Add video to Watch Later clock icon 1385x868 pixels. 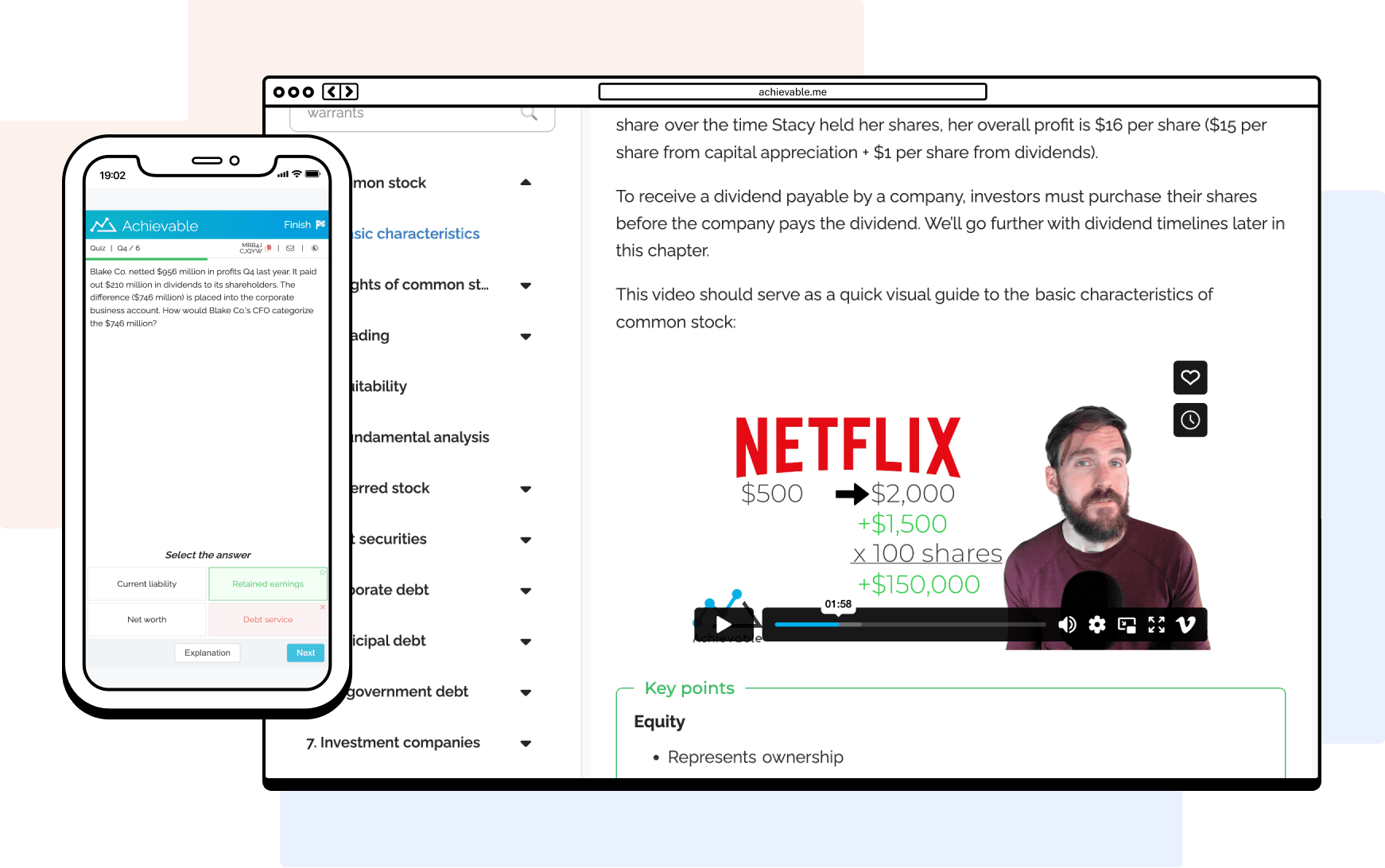(1190, 420)
